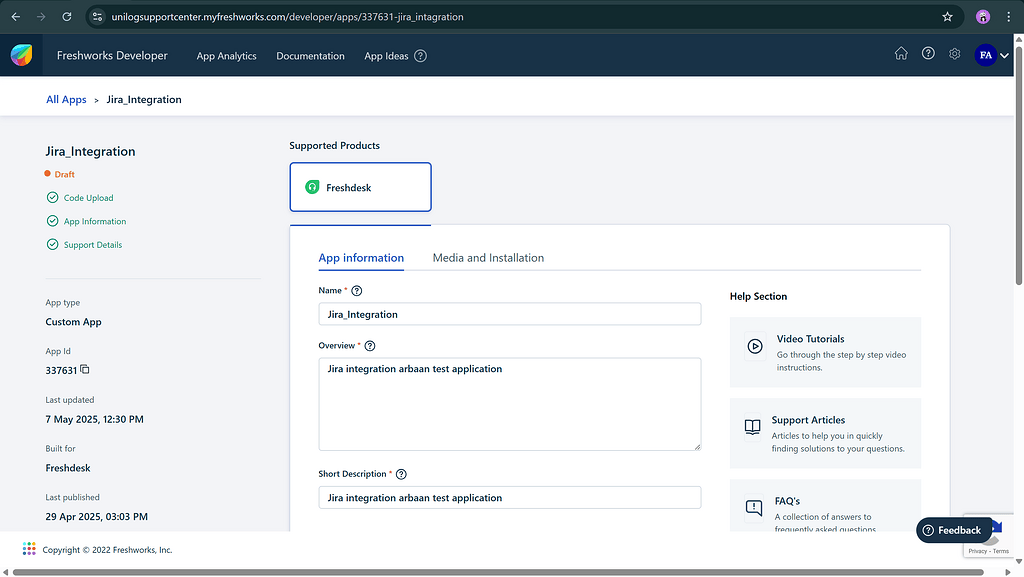Open the help question-mark icon in the navbar
Image resolution: width=1024 pixels, height=577 pixels.
coord(927,55)
